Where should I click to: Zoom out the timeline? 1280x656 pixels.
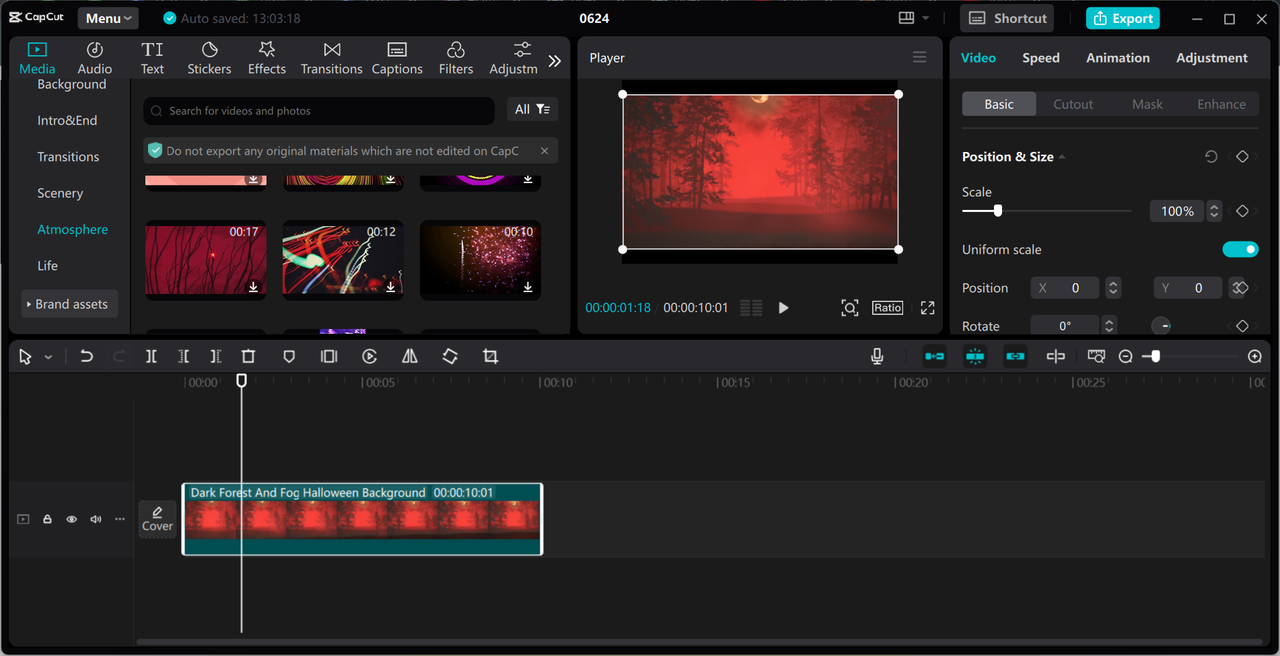(1125, 356)
